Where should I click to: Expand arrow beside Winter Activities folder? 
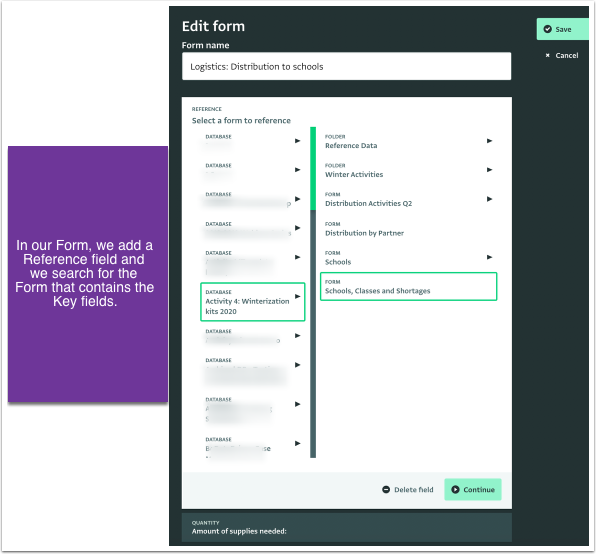point(490,170)
